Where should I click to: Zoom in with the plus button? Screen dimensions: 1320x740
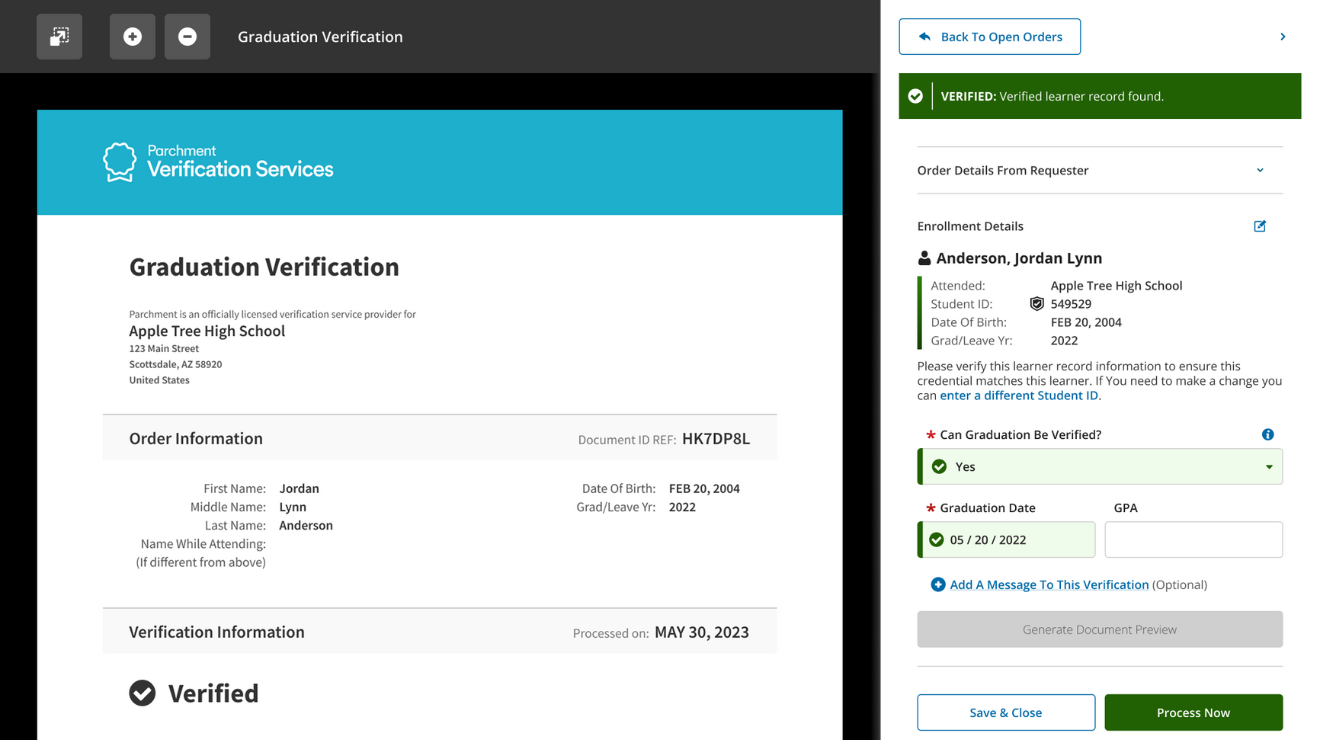tap(132, 37)
